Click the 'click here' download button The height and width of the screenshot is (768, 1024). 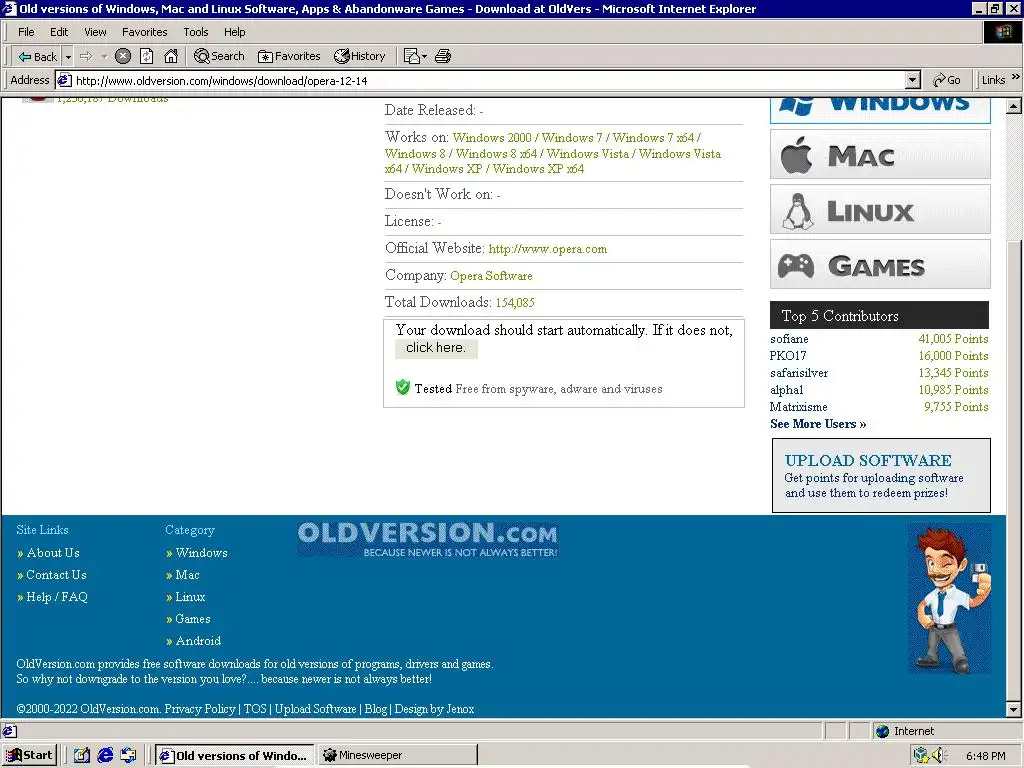(436, 348)
